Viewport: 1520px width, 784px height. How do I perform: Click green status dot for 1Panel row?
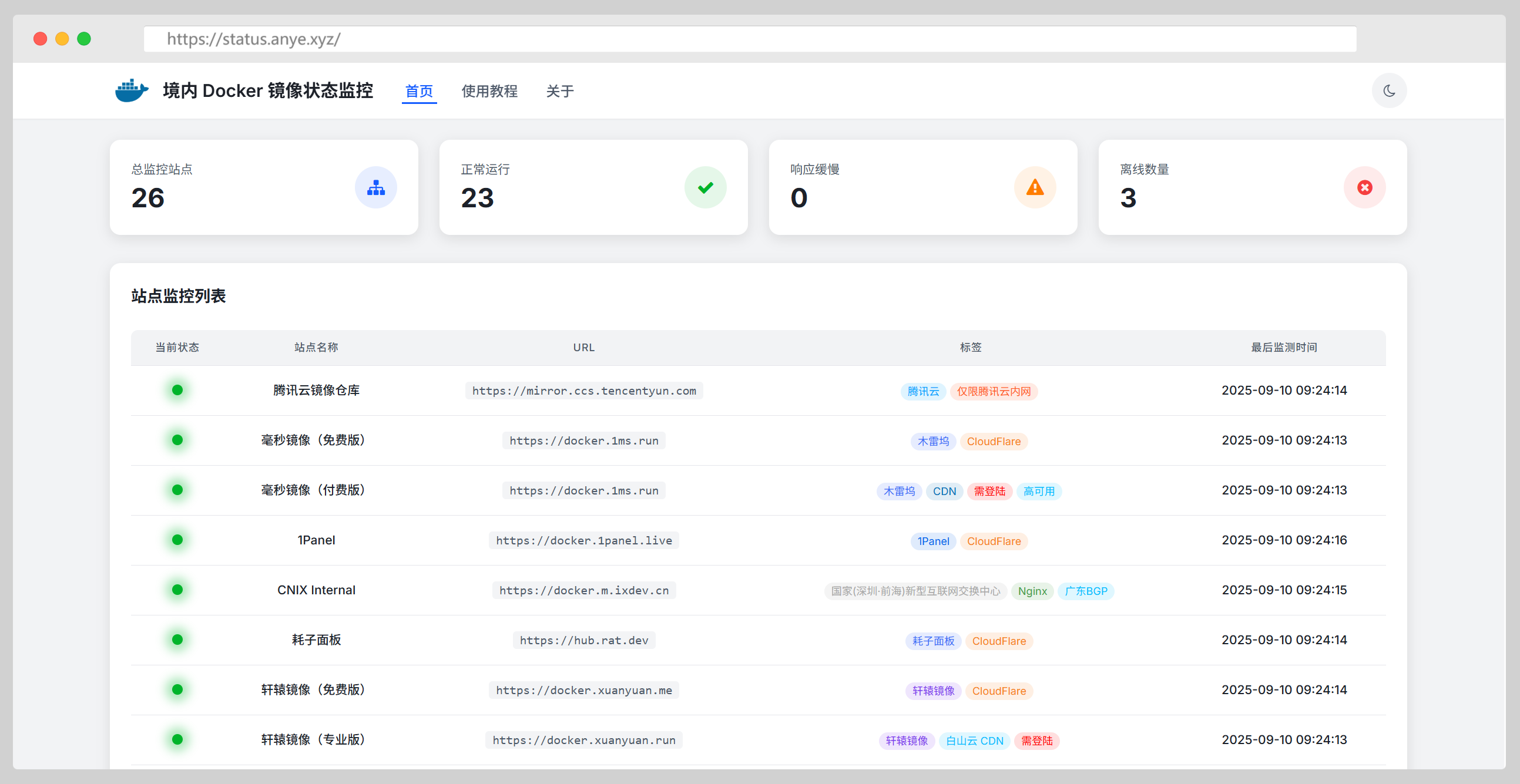[x=177, y=540]
